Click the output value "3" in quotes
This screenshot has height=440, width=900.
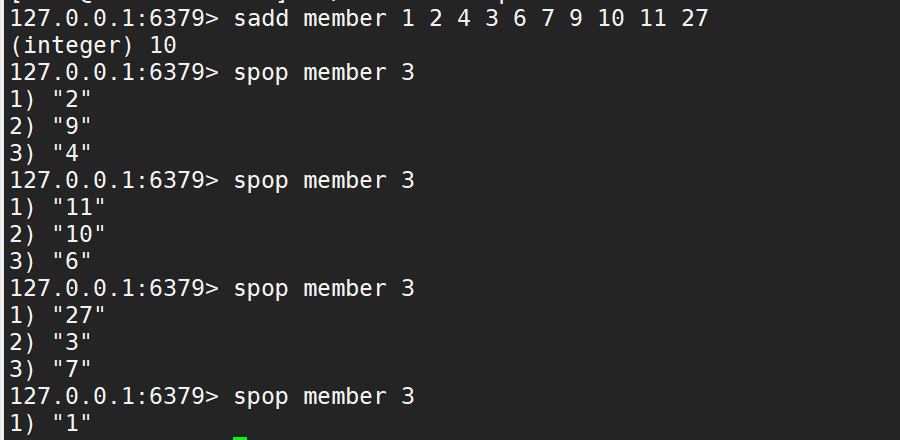(72, 342)
